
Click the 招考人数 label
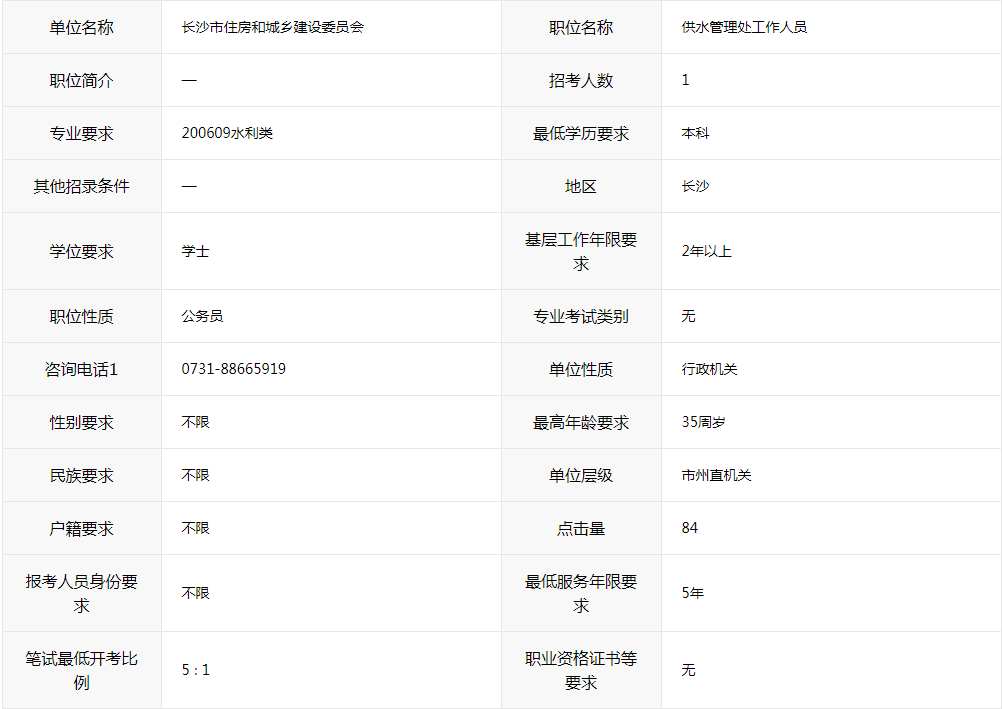coord(581,81)
